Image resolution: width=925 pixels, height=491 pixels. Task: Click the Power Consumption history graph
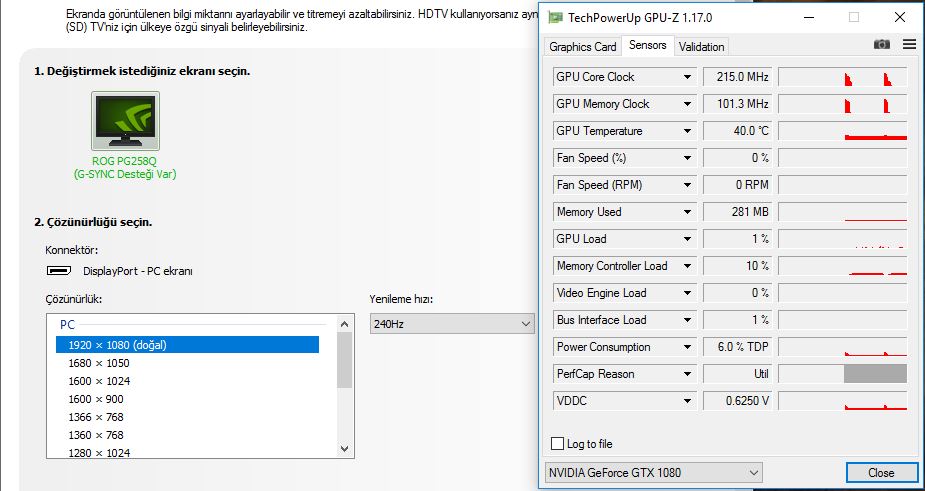coord(842,347)
